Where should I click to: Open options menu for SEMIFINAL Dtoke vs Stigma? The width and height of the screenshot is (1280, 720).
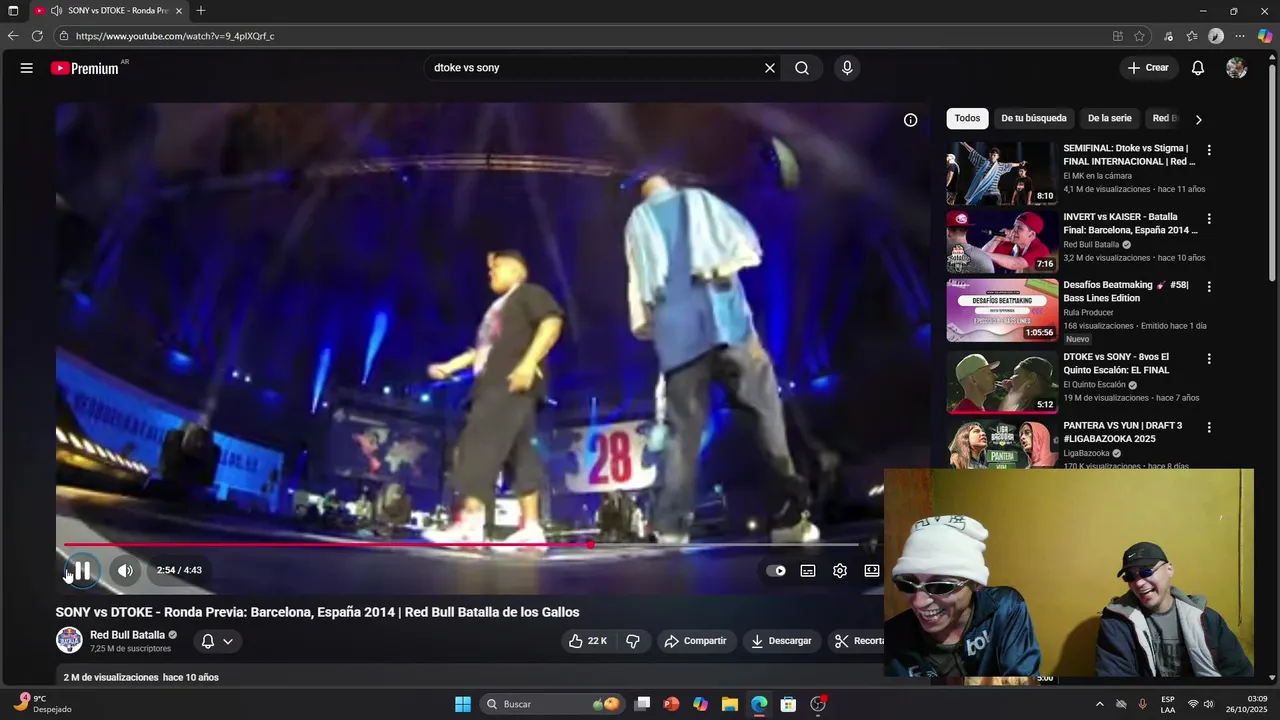(1209, 150)
